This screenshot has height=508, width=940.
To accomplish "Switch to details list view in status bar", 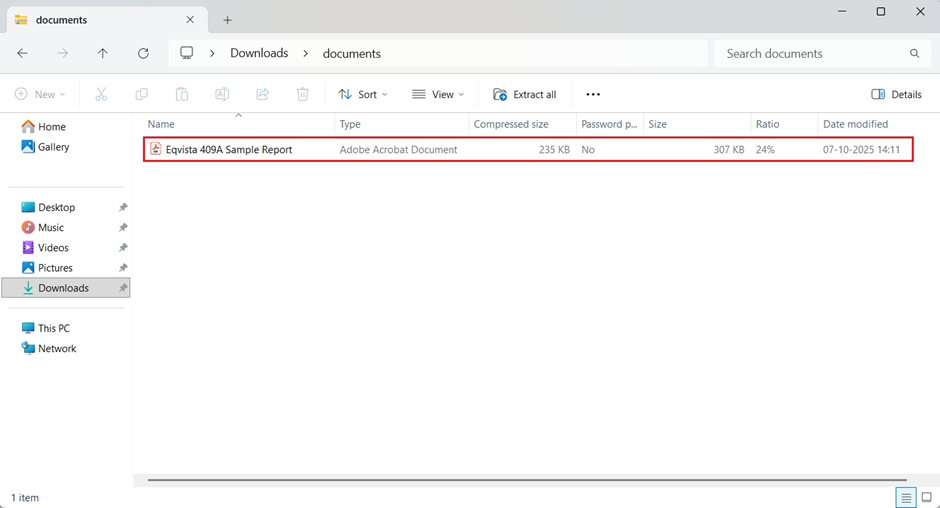I will tap(906, 497).
